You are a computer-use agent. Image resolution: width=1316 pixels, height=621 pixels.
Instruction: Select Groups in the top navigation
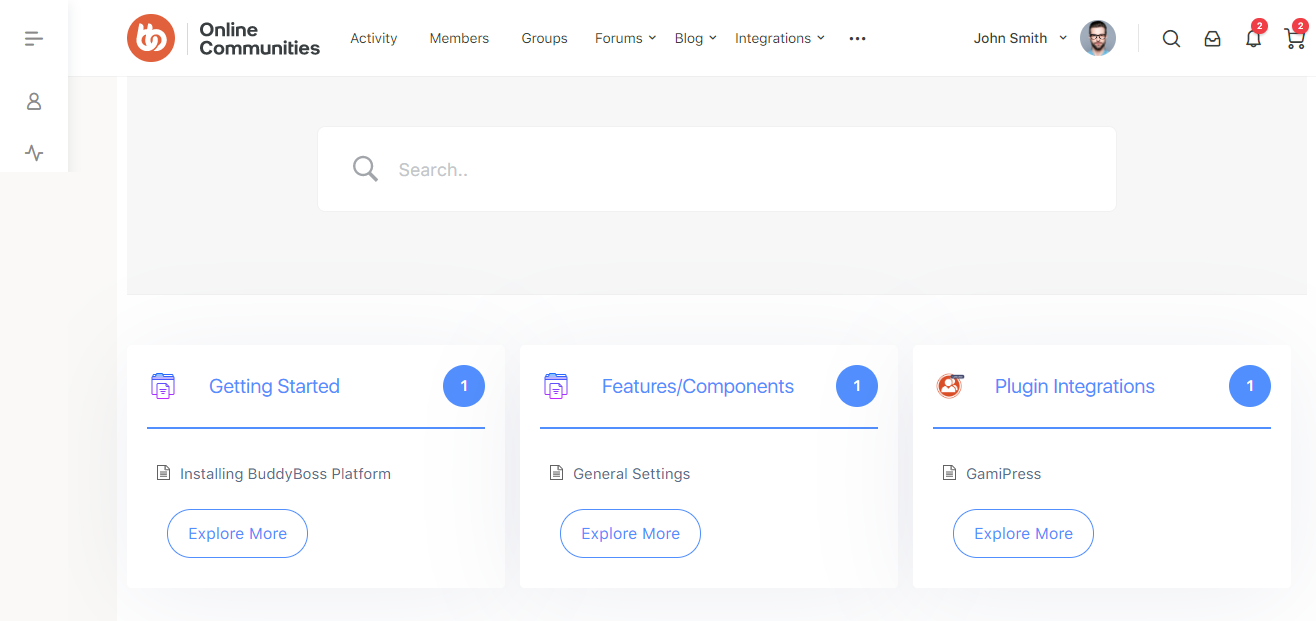[544, 38]
